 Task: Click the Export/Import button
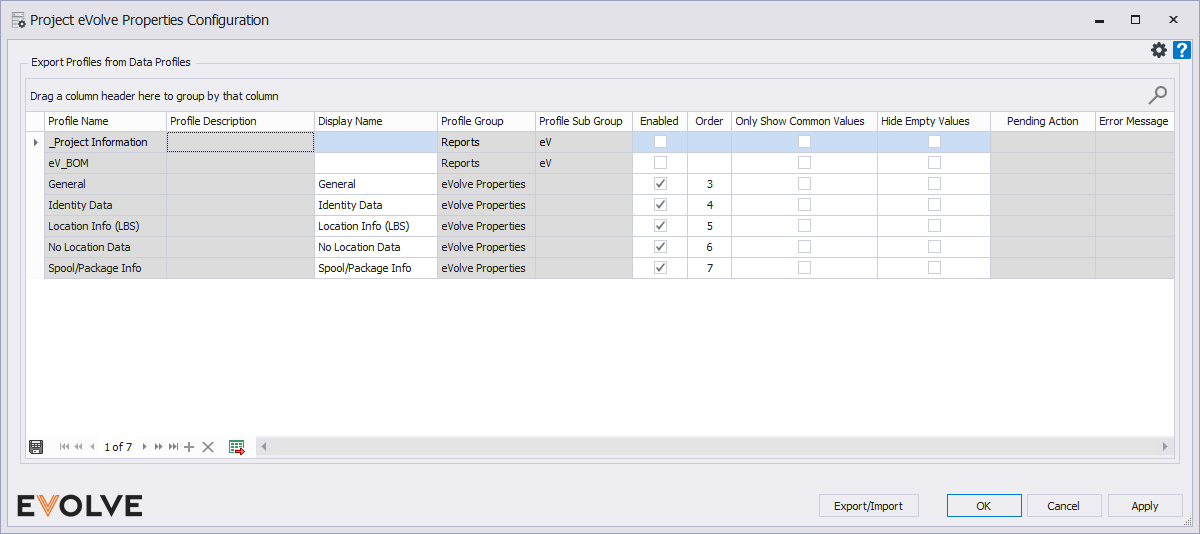868,506
